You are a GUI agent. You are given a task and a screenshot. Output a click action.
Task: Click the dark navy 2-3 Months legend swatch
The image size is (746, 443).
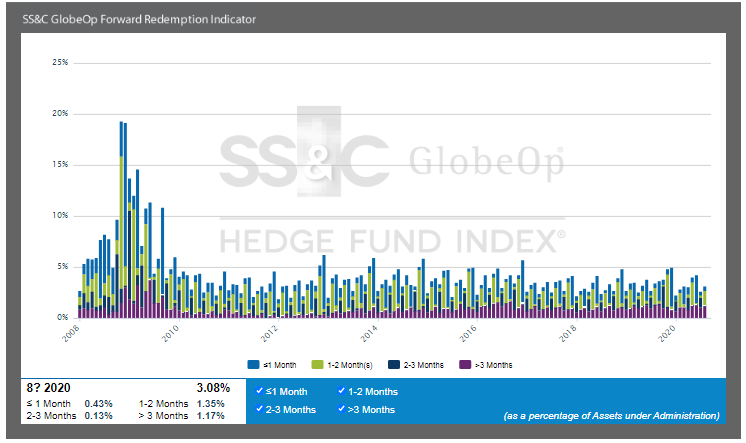click(394, 365)
